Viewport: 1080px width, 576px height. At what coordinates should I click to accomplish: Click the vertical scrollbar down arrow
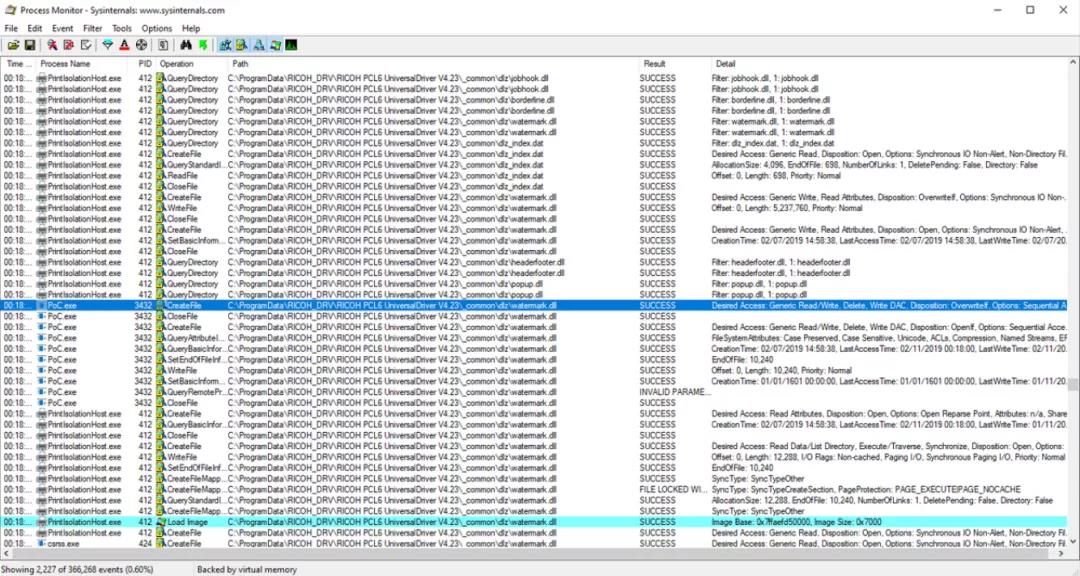(x=1074, y=544)
